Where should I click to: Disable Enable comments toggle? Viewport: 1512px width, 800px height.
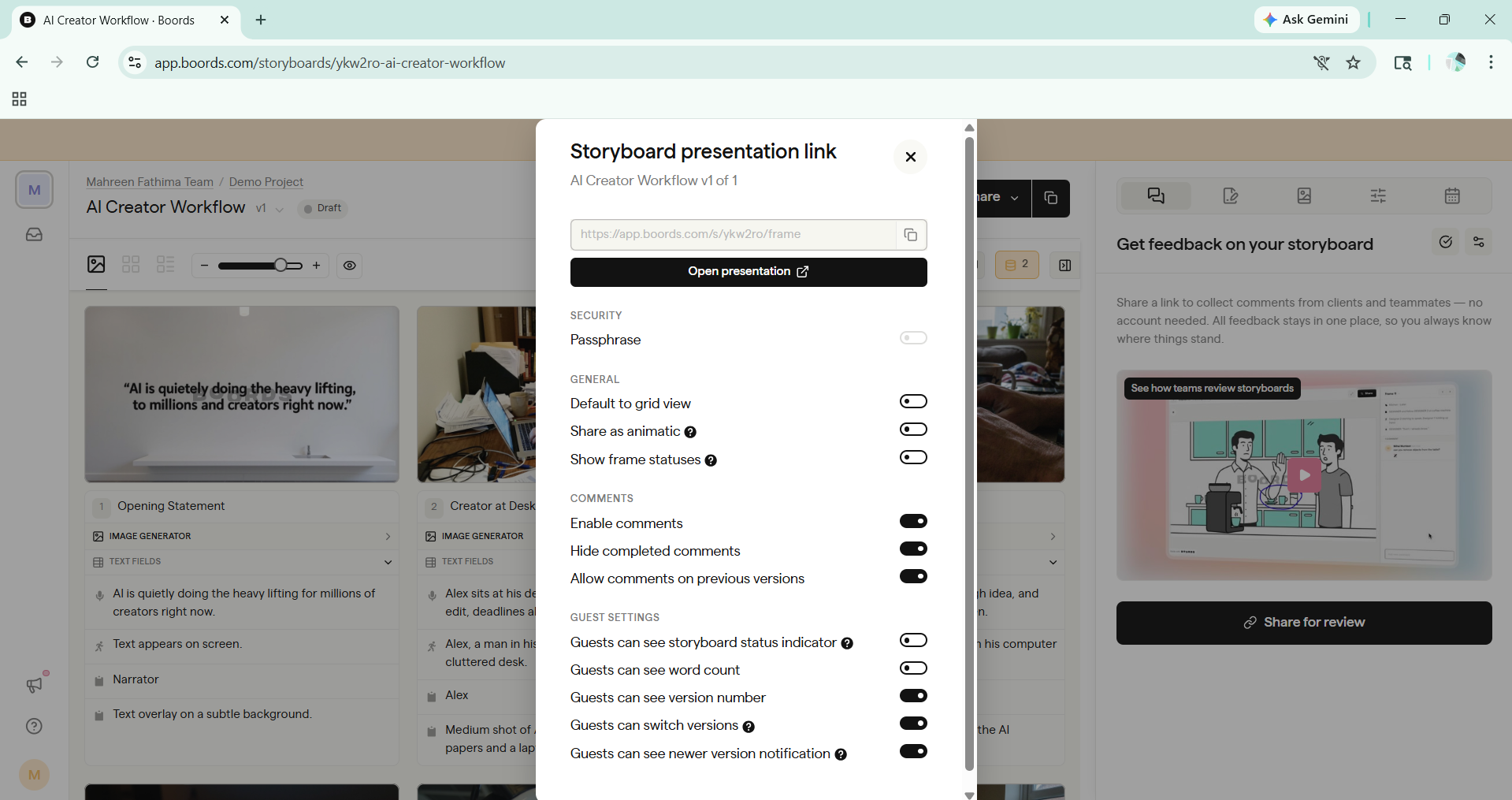[x=913, y=521]
